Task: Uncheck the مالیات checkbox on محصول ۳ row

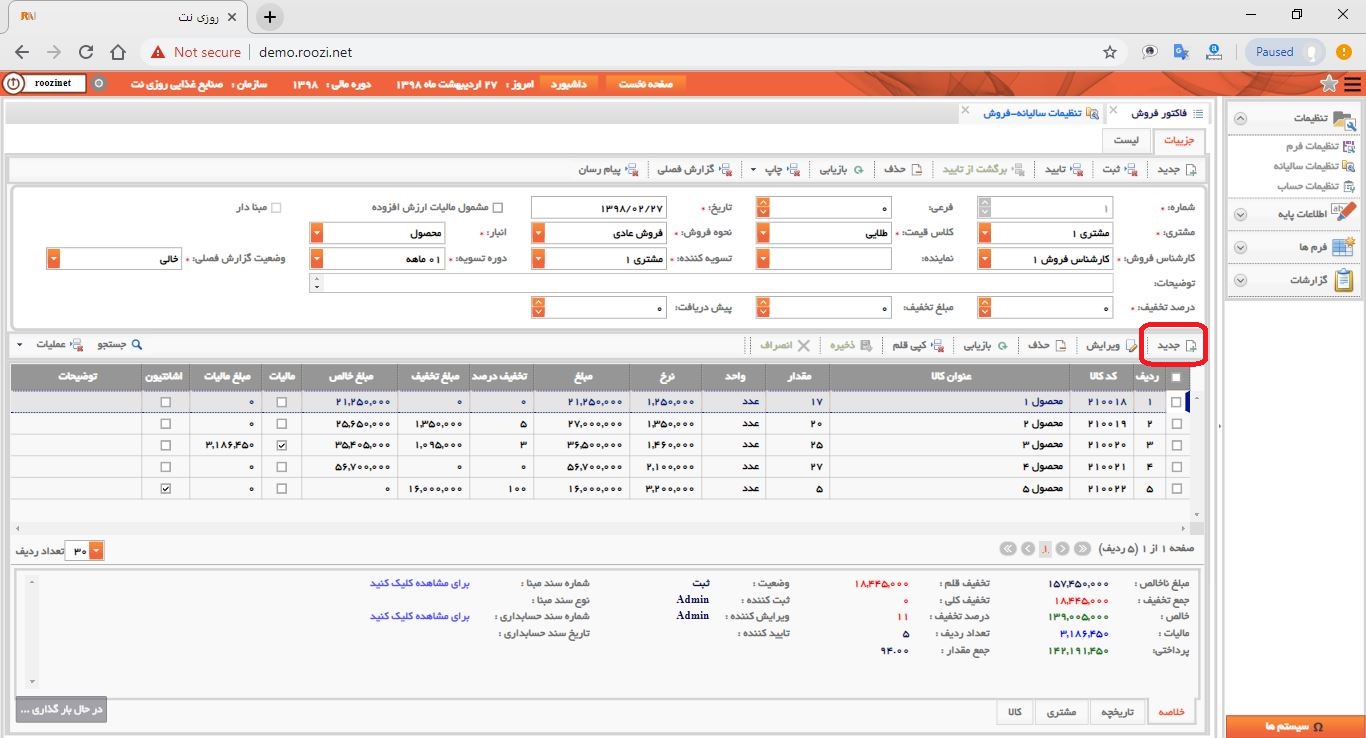Action: [281, 445]
